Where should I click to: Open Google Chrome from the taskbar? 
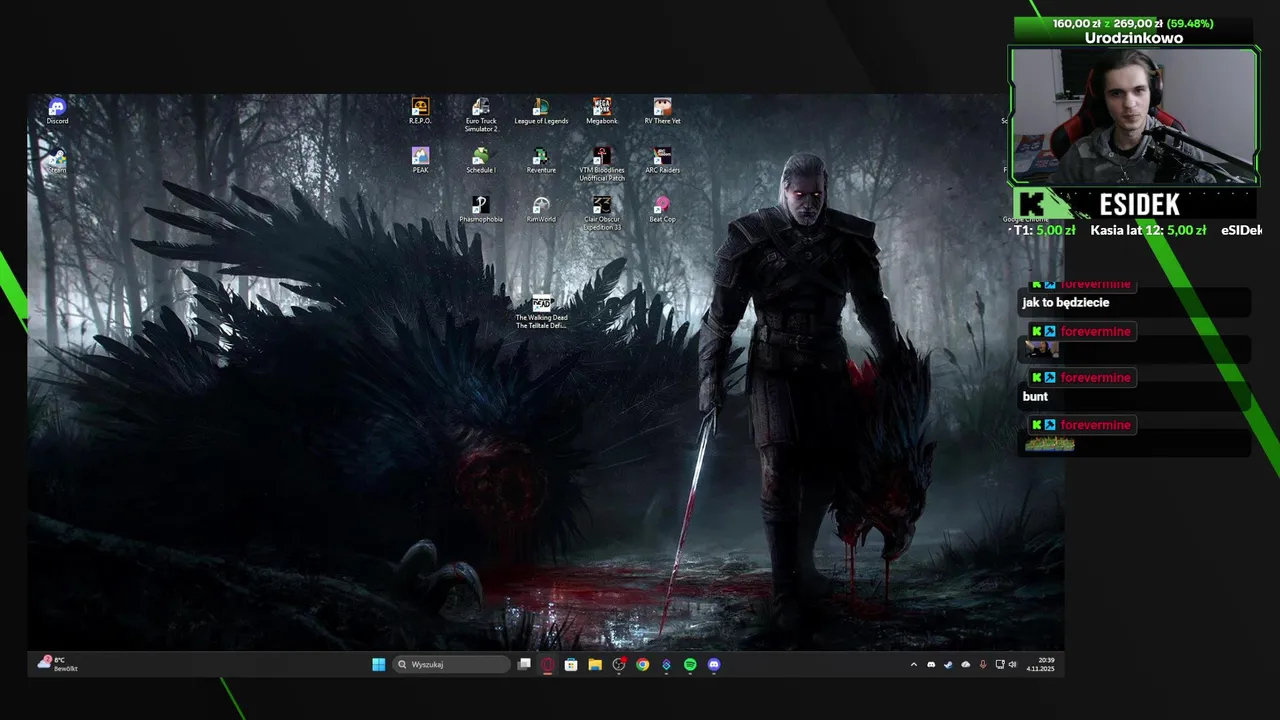click(643, 664)
